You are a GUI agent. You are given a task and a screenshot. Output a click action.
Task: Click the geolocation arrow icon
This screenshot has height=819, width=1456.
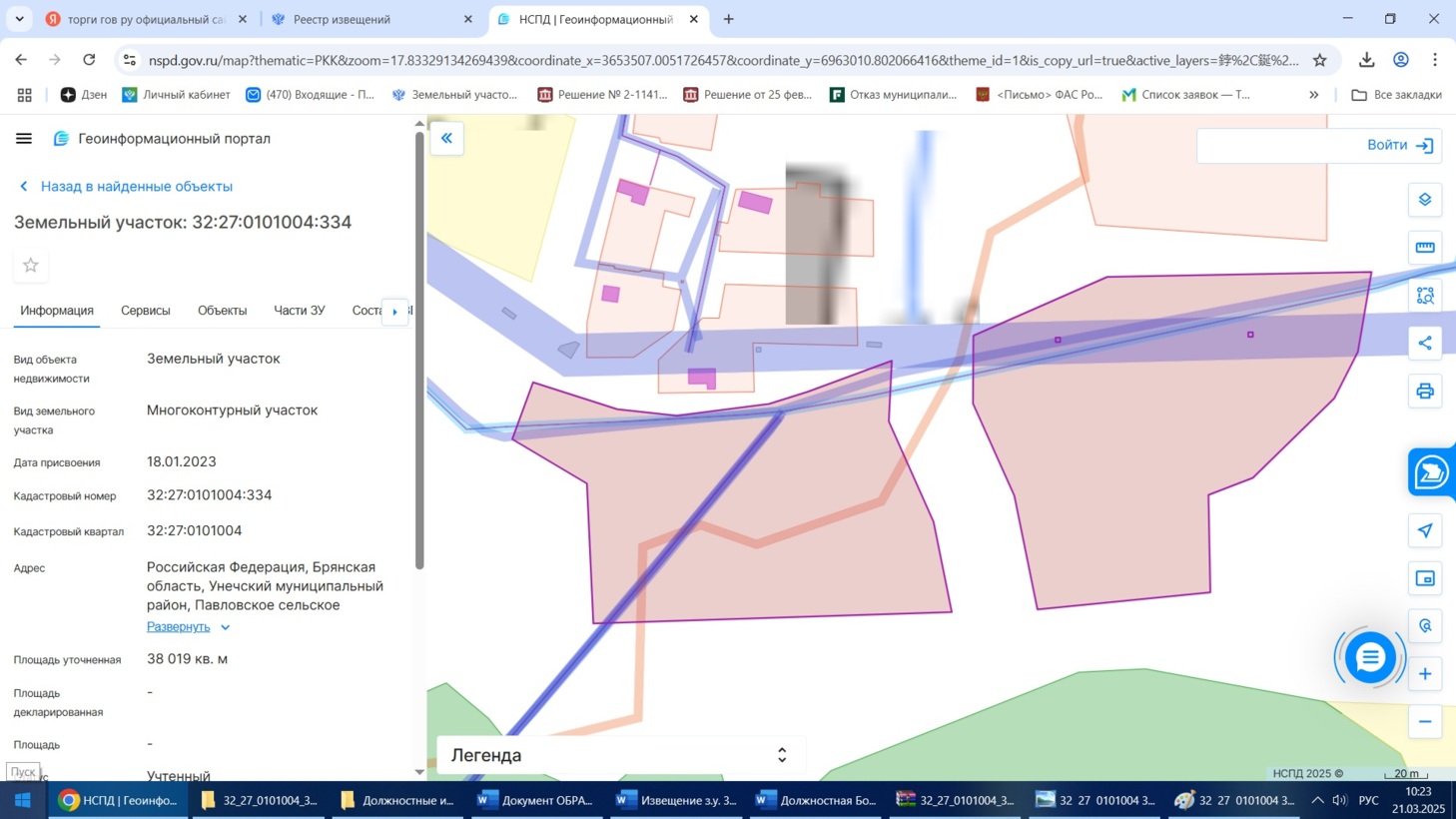pyautogui.click(x=1425, y=530)
